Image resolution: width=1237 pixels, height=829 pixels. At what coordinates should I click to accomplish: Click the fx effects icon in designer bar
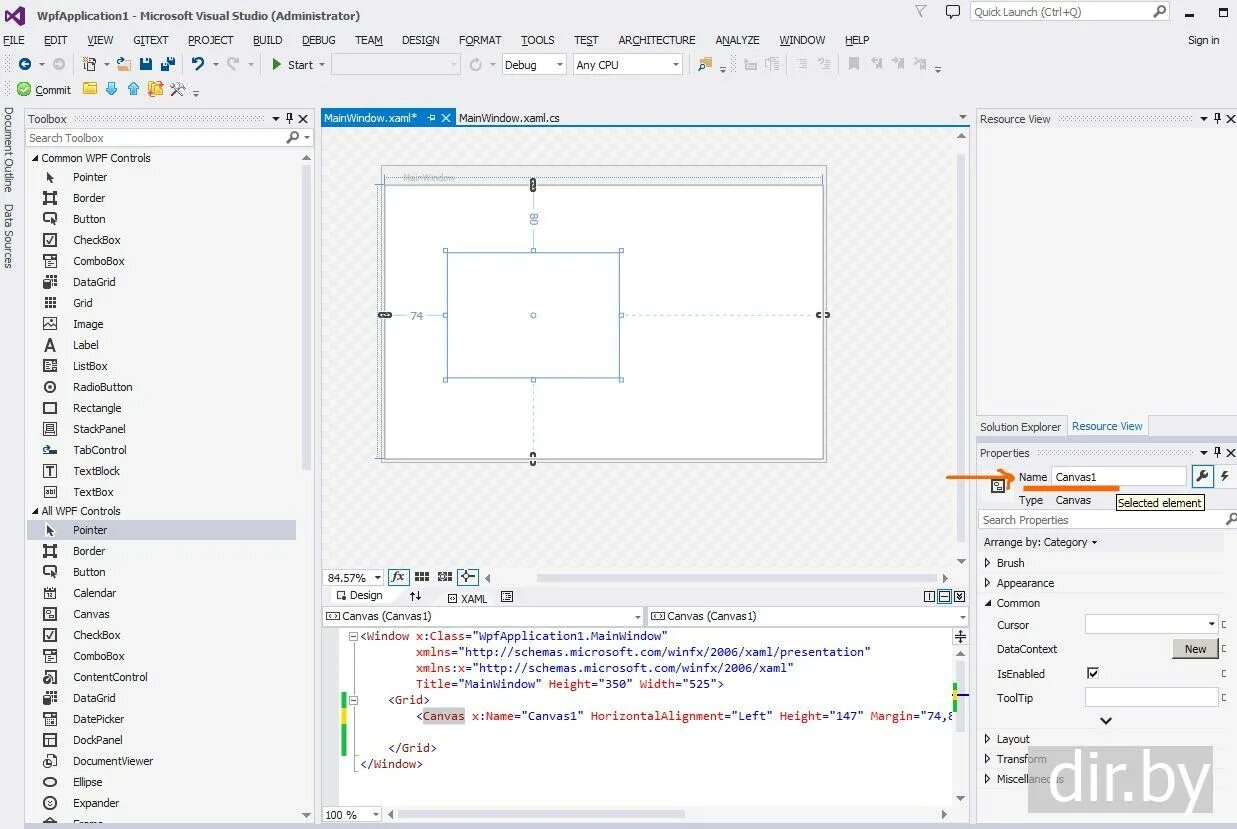coord(398,577)
